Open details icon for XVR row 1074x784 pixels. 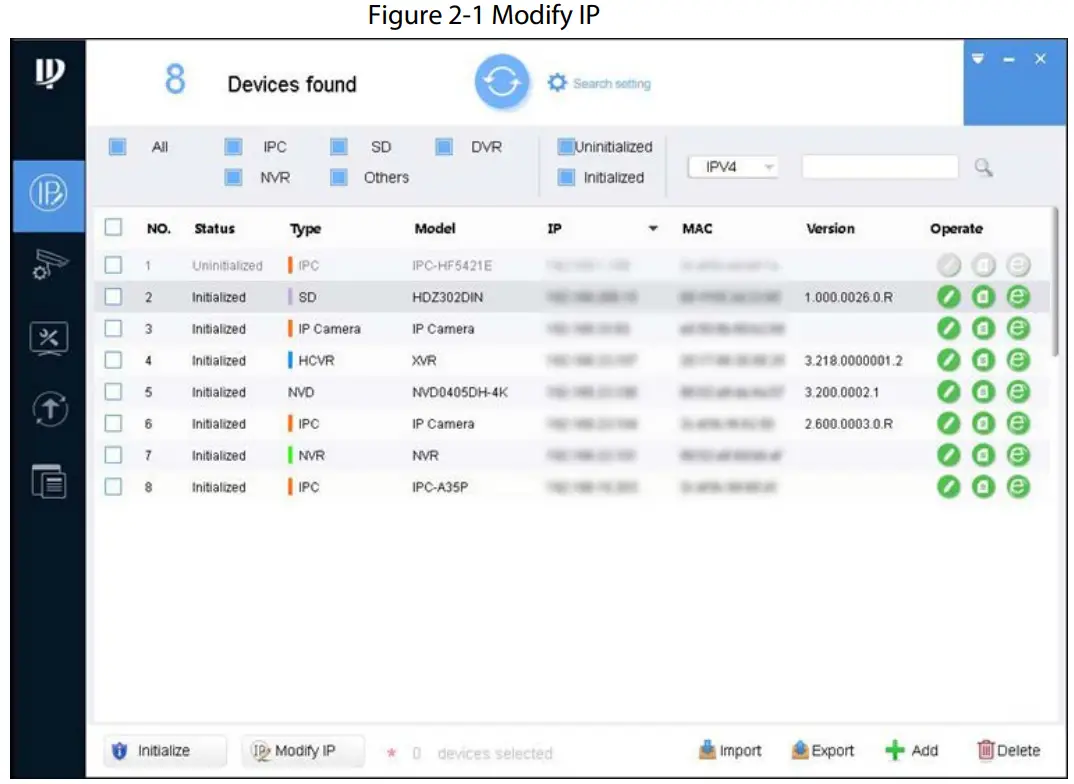coord(984,360)
